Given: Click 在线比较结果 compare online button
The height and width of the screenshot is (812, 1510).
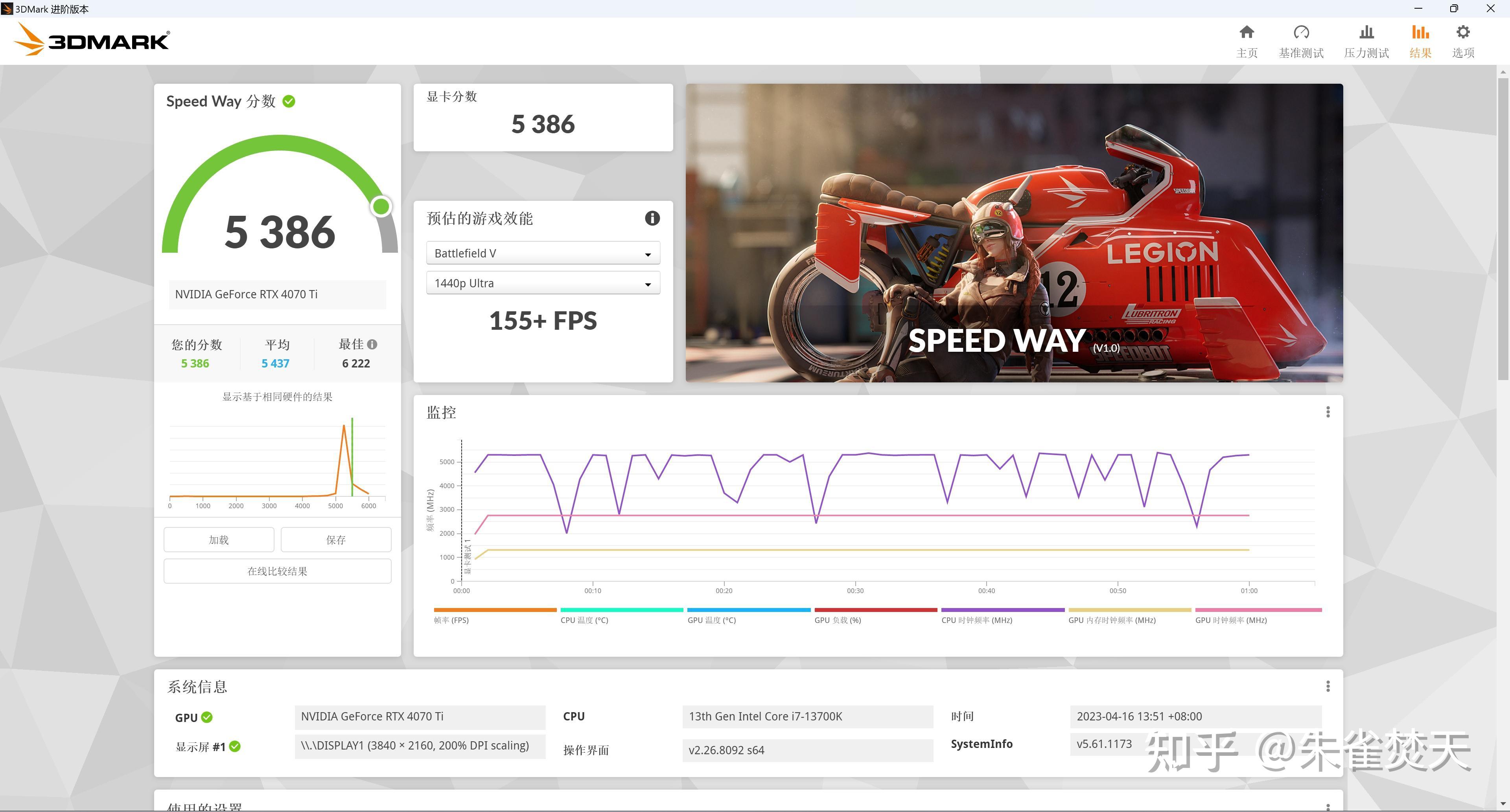Looking at the screenshot, I should [277, 571].
